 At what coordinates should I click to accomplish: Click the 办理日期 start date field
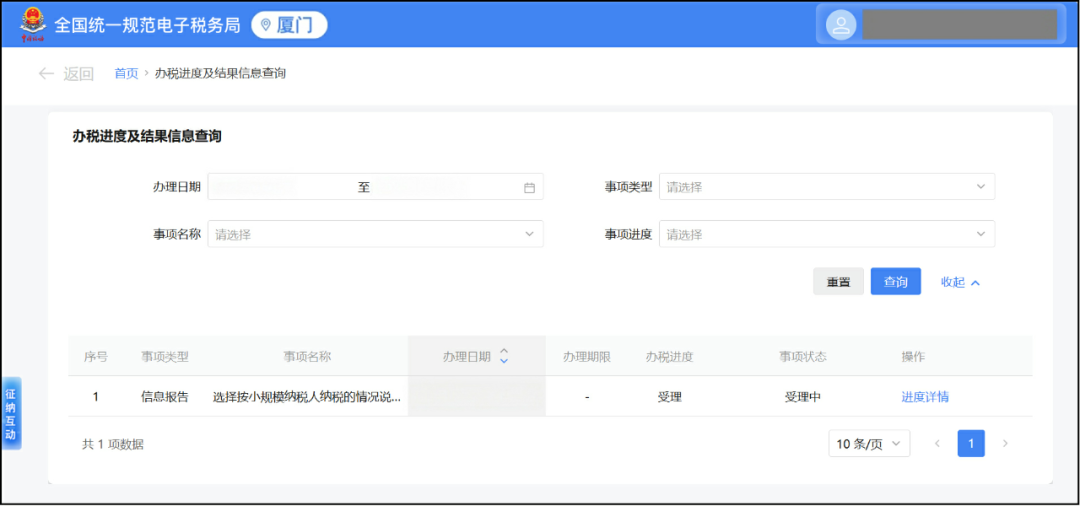point(282,187)
